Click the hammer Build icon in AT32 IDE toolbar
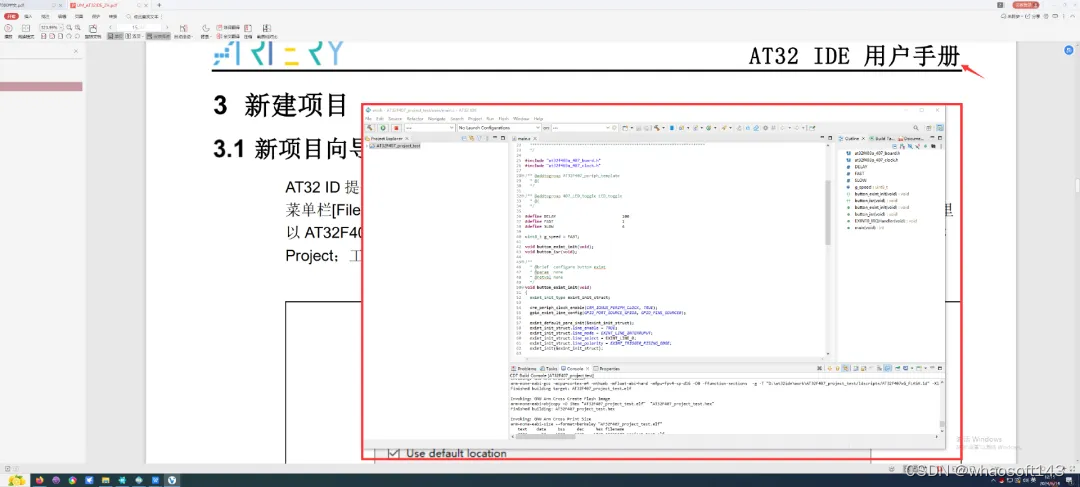 coord(370,127)
